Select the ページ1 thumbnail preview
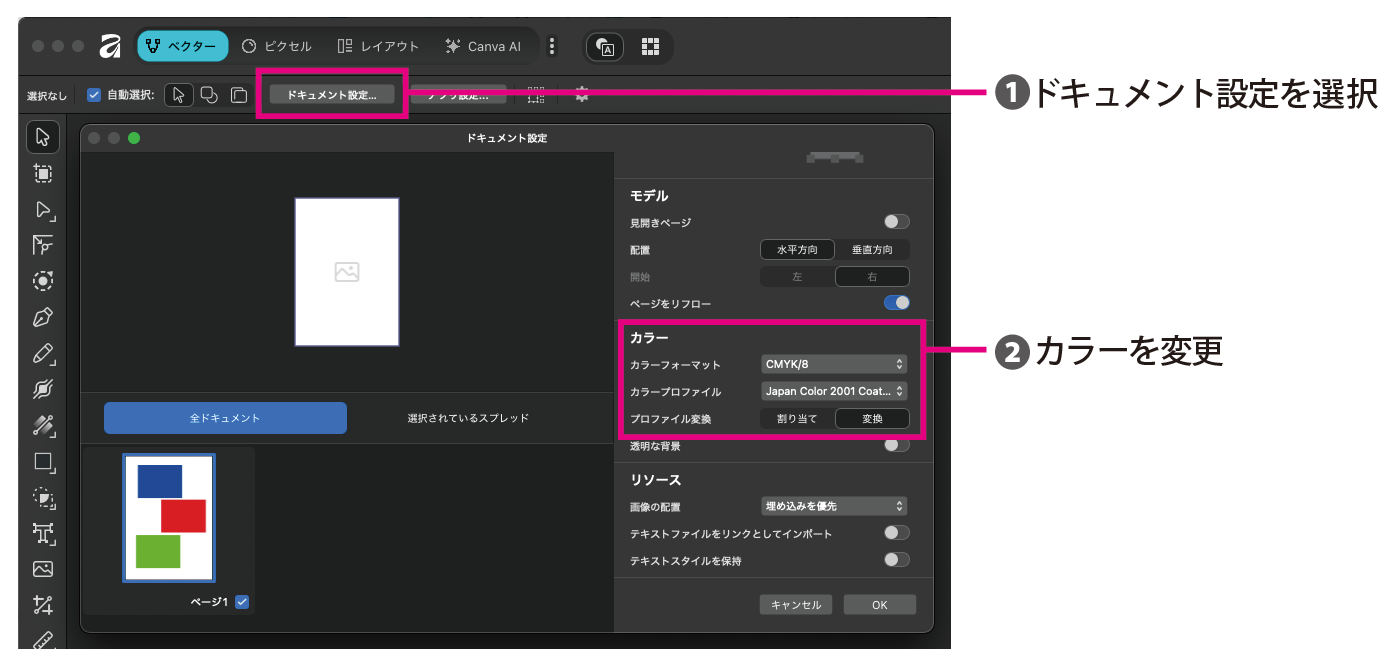This screenshot has width=1389, height=666. pos(168,518)
